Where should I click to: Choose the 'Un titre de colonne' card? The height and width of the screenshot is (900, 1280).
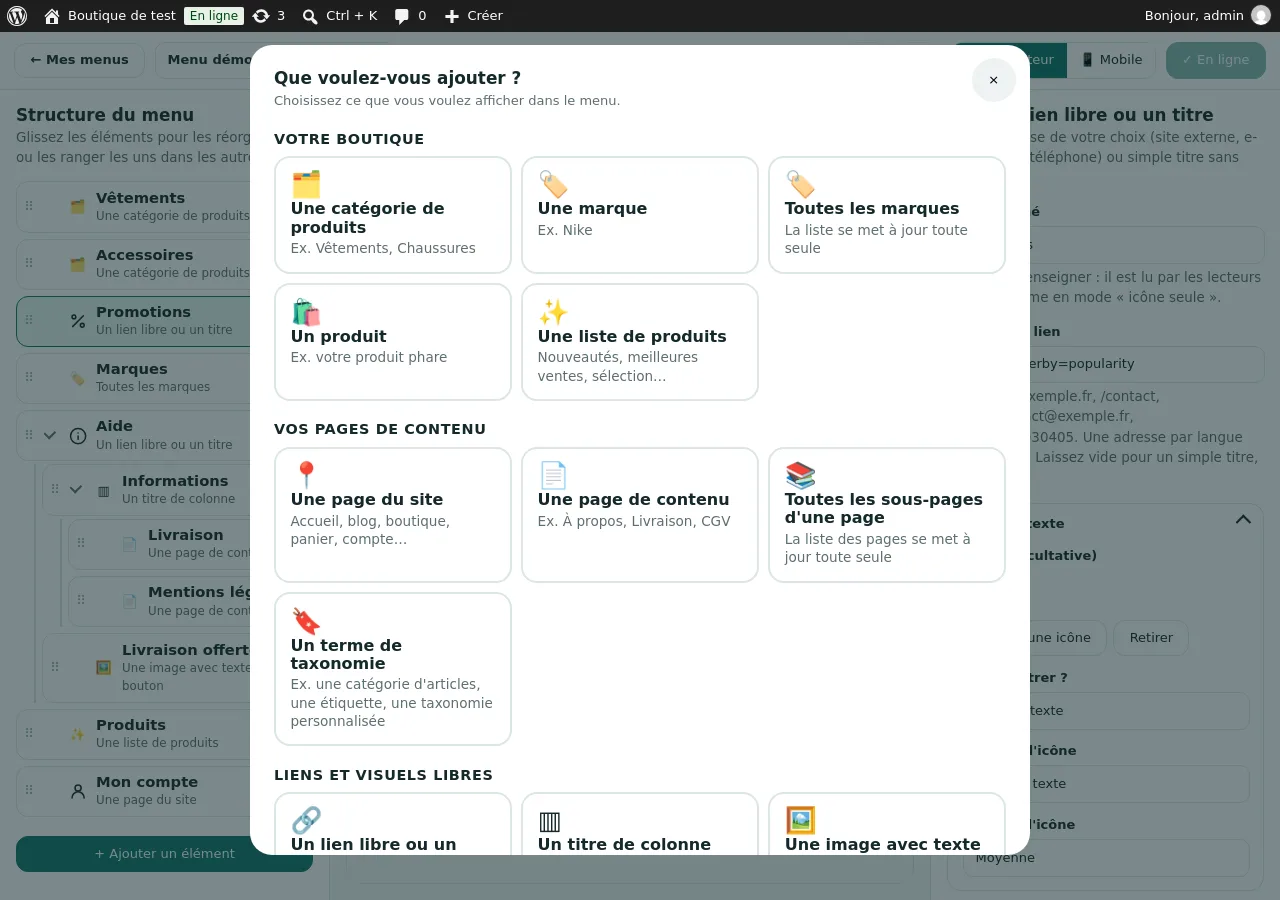tap(640, 824)
